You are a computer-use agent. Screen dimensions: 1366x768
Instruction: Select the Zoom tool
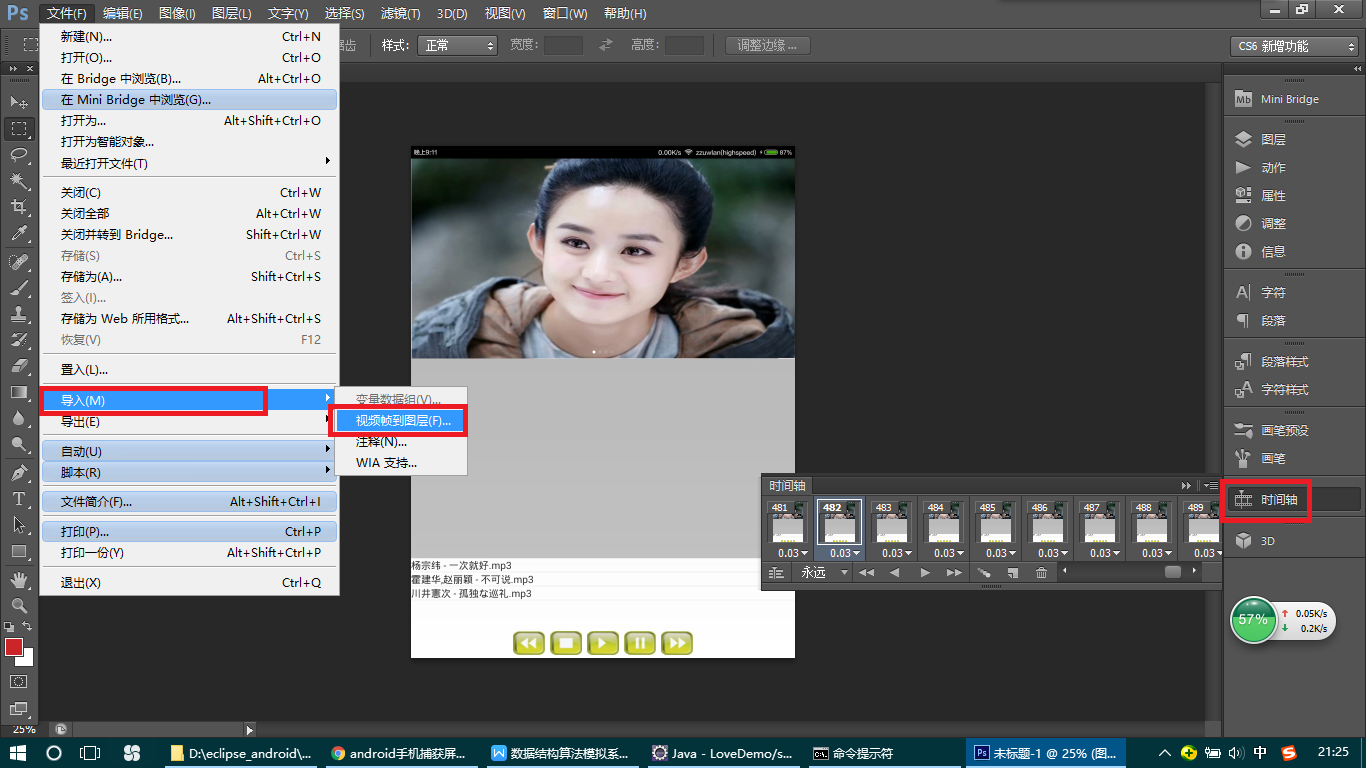(19, 606)
